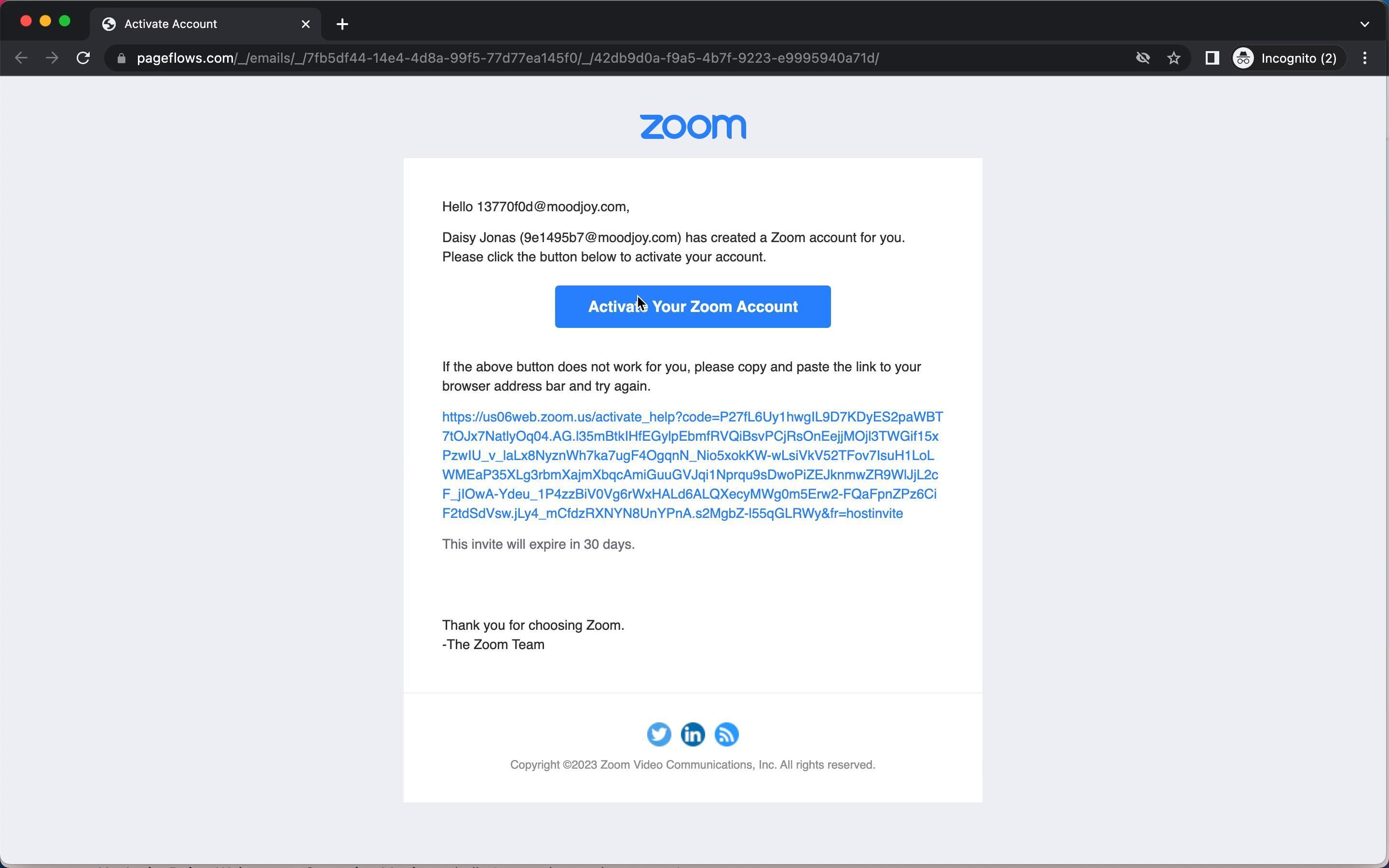Click the forward navigation arrow
The height and width of the screenshot is (868, 1389).
52,58
